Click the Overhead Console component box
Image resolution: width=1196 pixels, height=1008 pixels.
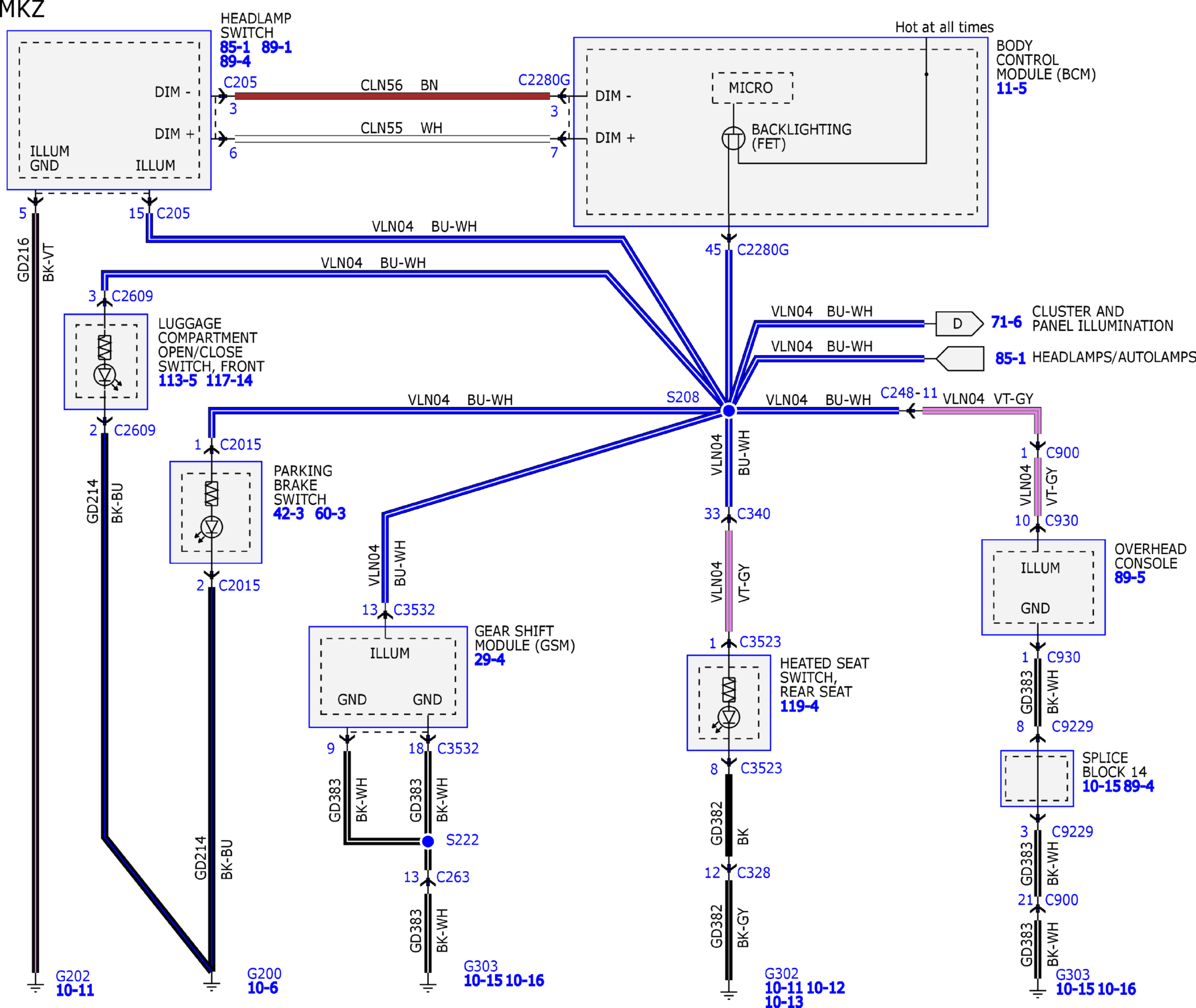click(1043, 587)
